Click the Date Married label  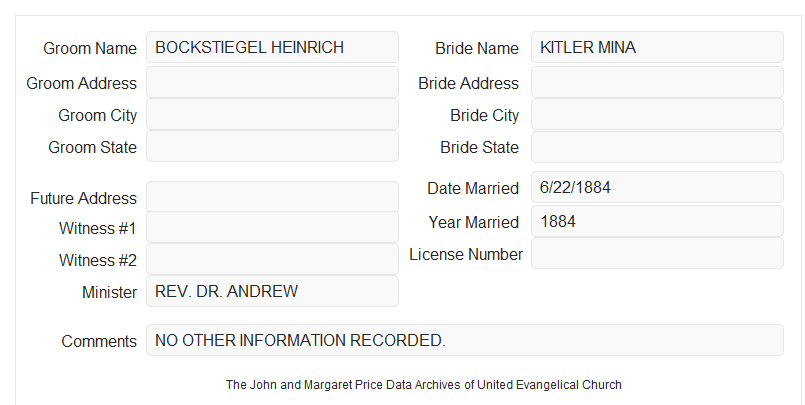coord(473,188)
